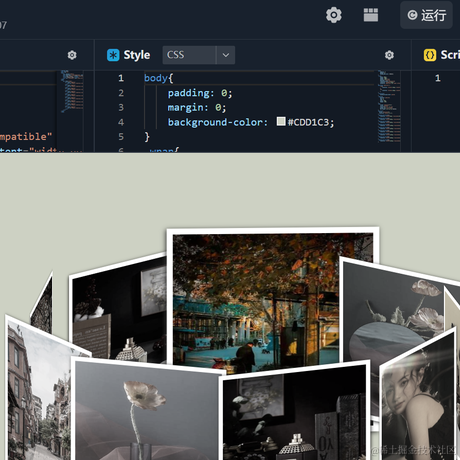Viewport: 460px width, 460px height.
Task: Open the CSS preprocessor dropdown
Action: [x=199, y=55]
